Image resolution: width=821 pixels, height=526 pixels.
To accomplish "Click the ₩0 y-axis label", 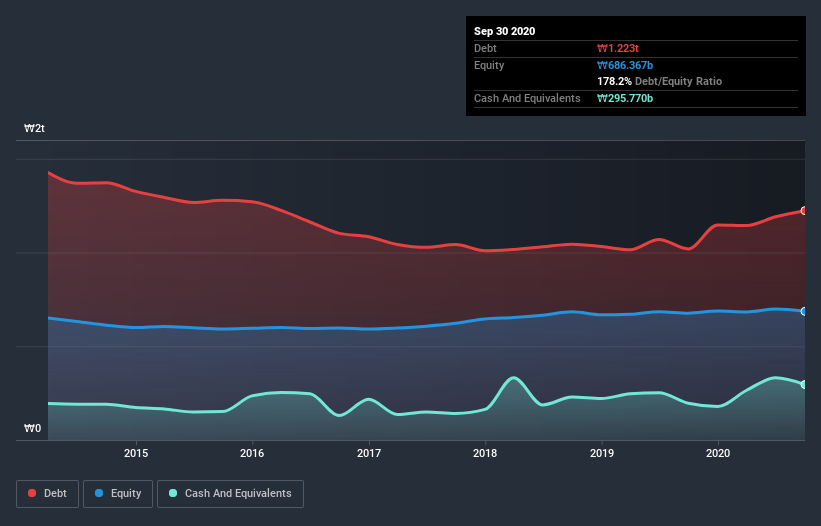I will click(x=32, y=428).
